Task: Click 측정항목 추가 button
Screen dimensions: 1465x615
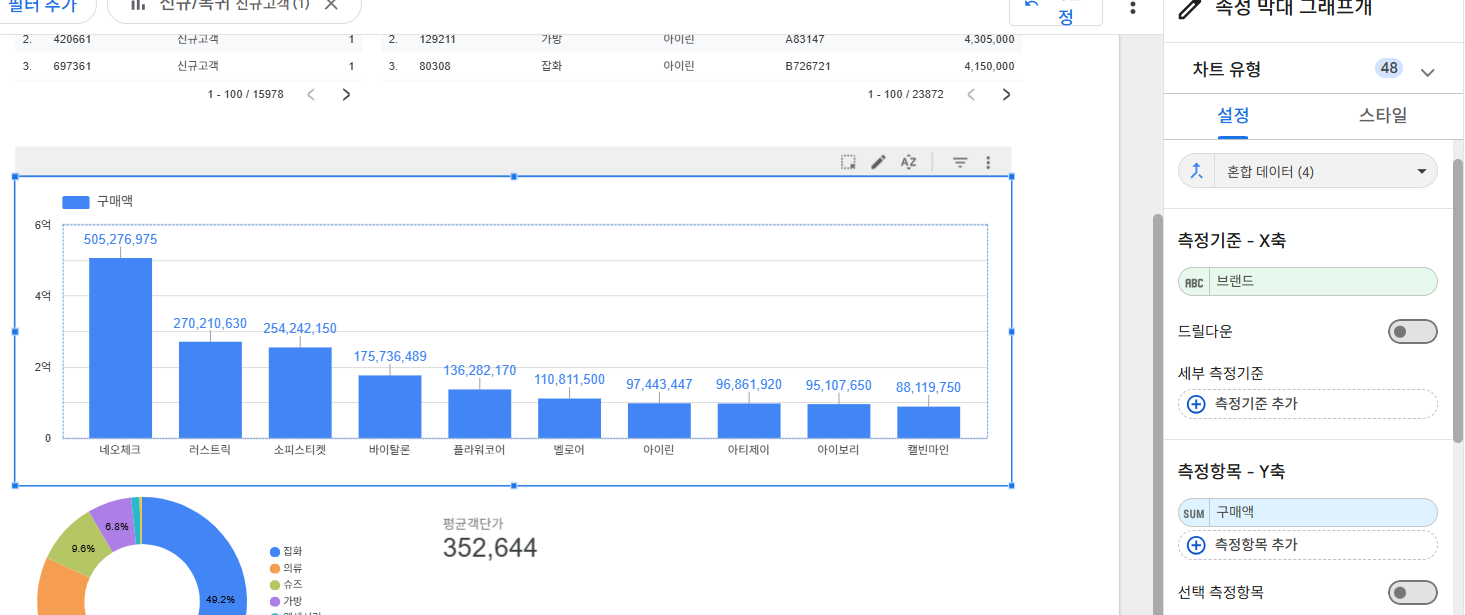Action: 1308,545
